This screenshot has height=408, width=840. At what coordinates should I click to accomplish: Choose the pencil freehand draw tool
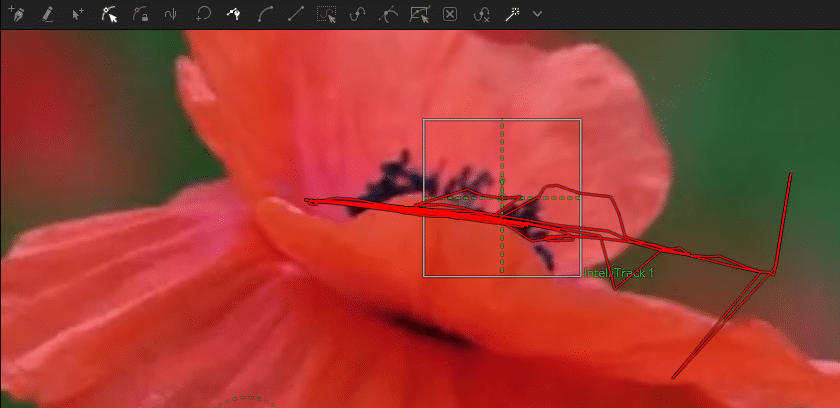click(47, 14)
